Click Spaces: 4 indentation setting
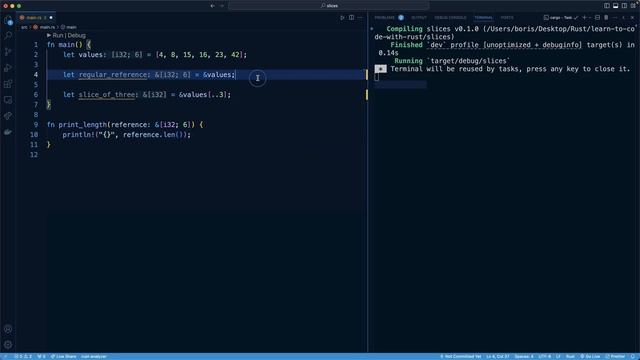Viewport: 640px width, 360px height. click(524, 356)
